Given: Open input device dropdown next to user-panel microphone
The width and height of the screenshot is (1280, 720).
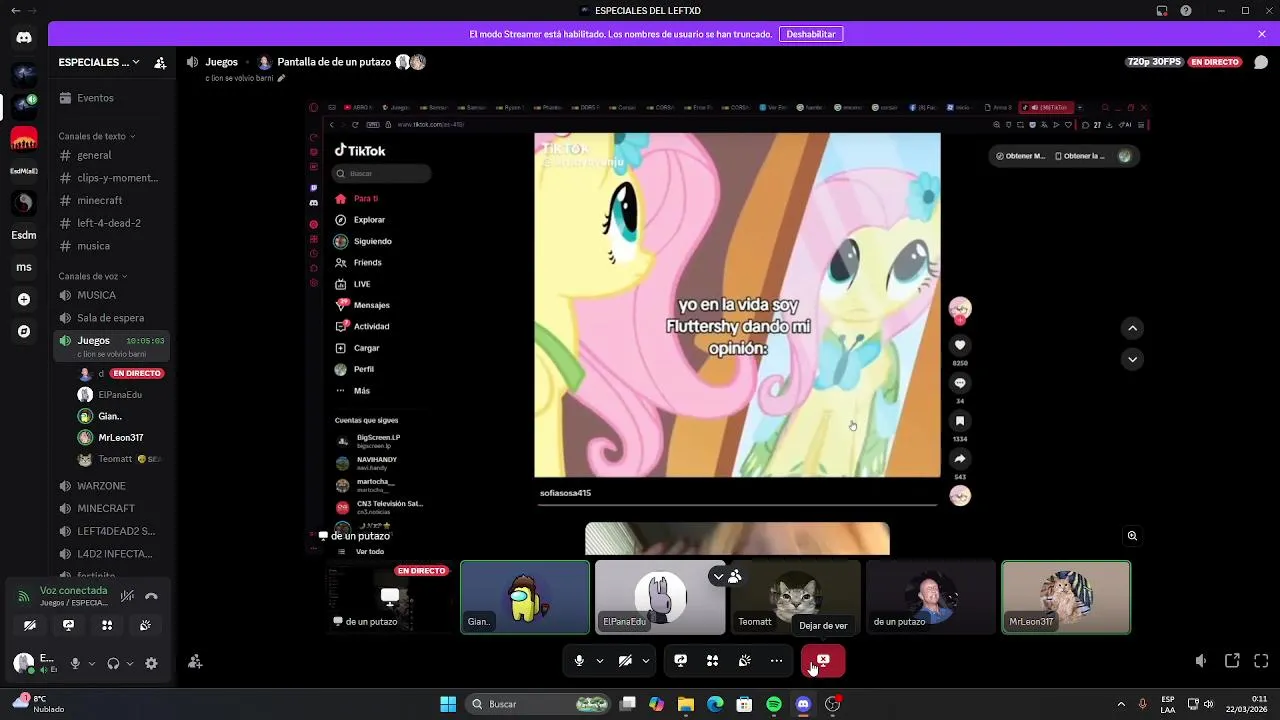Looking at the screenshot, I should [91, 663].
